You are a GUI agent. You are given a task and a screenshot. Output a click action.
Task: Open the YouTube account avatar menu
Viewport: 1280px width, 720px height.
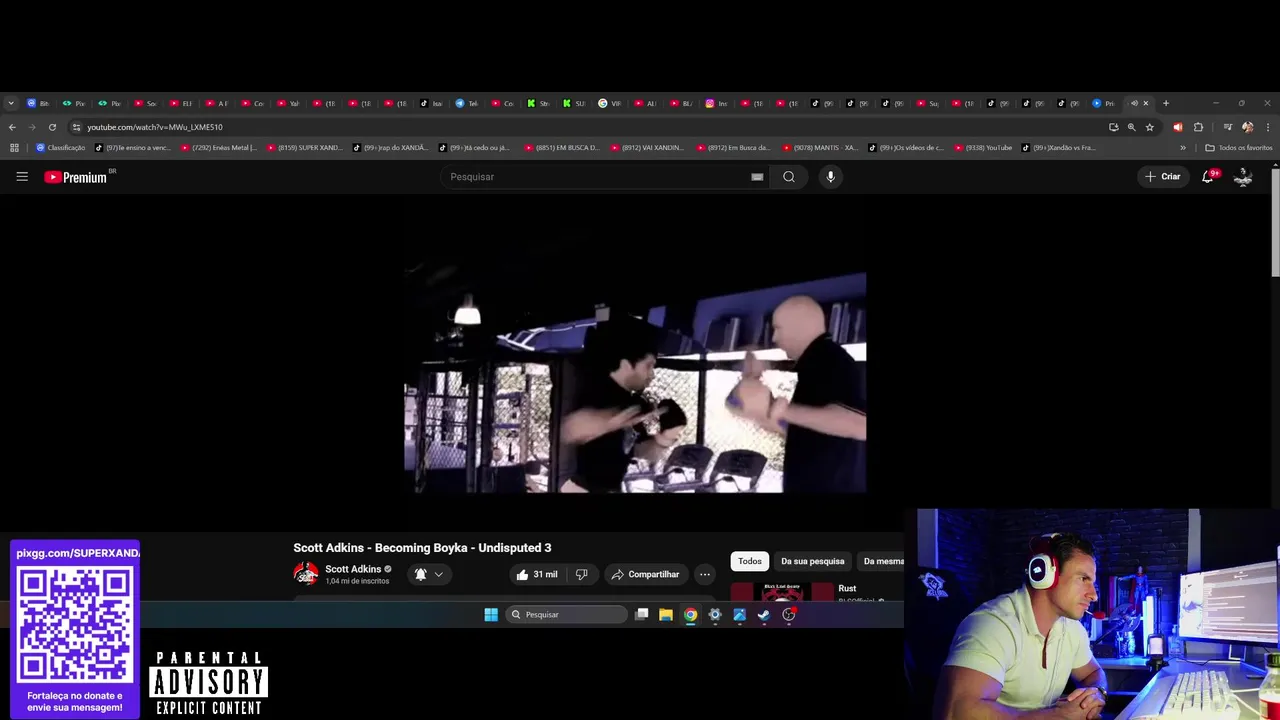click(1243, 177)
